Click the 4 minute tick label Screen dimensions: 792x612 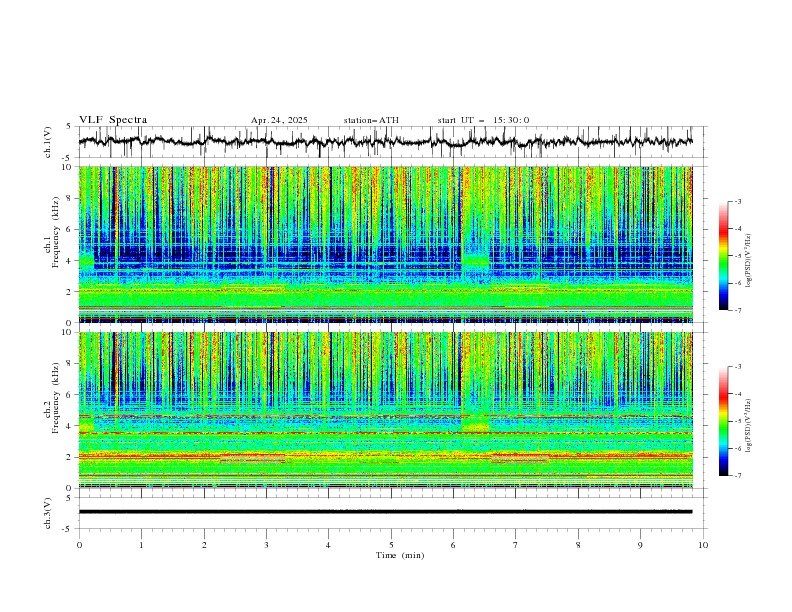(x=328, y=545)
